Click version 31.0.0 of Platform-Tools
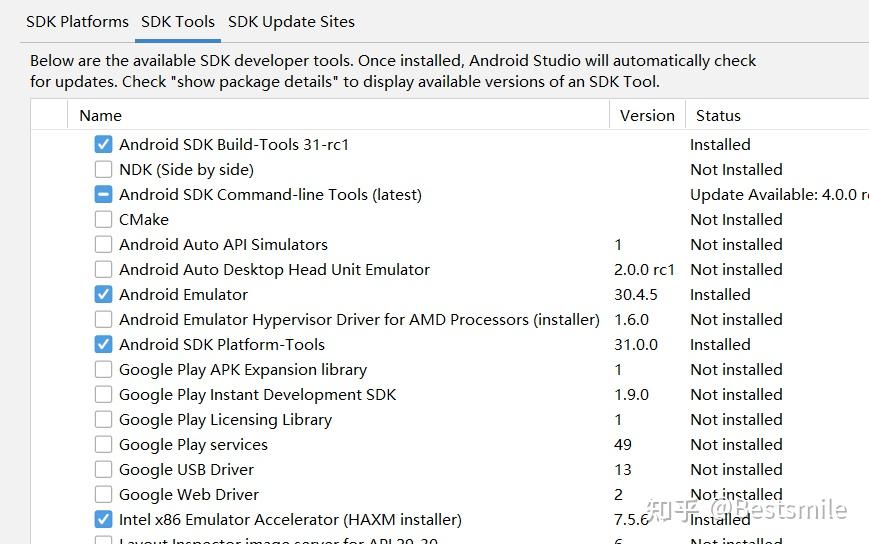 [x=636, y=345]
